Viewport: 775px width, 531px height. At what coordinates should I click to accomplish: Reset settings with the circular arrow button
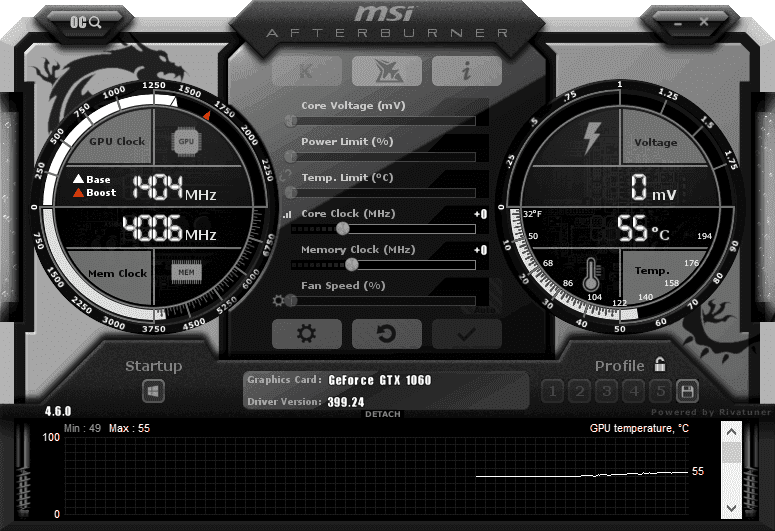point(387,334)
